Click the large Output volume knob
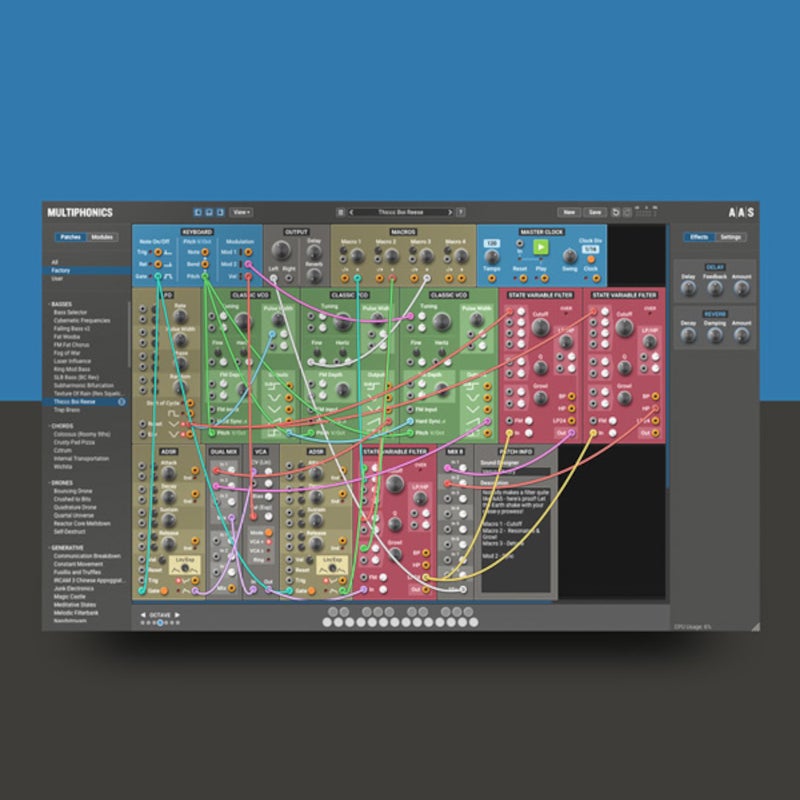 coord(281,251)
